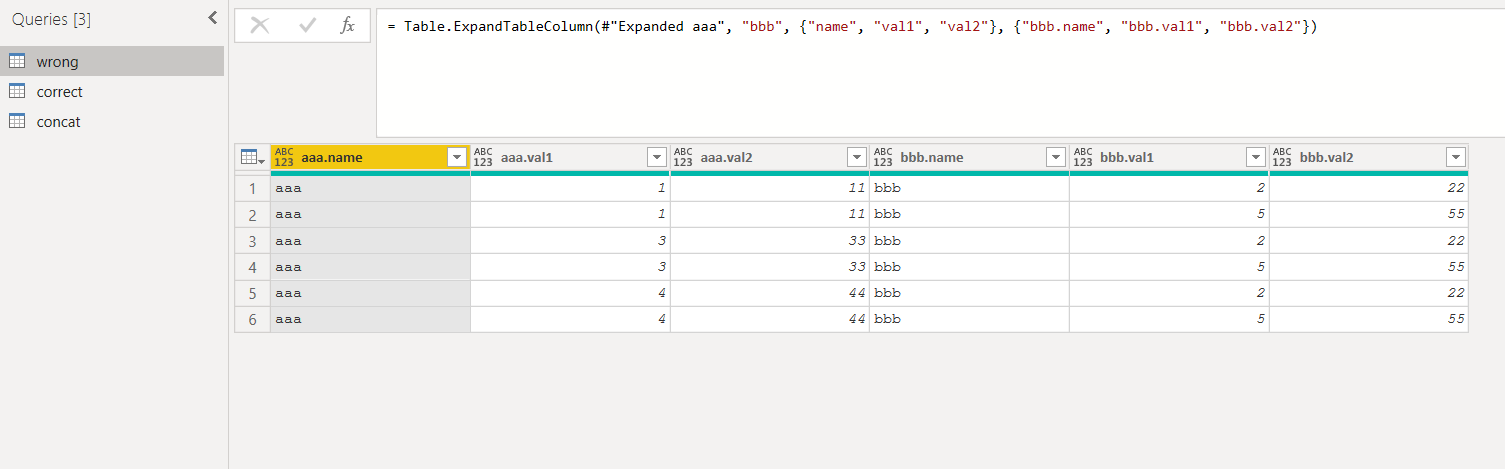Screen dimensions: 1505x469
Task: Open the aaa.name column filter dropdown
Action: click(457, 158)
